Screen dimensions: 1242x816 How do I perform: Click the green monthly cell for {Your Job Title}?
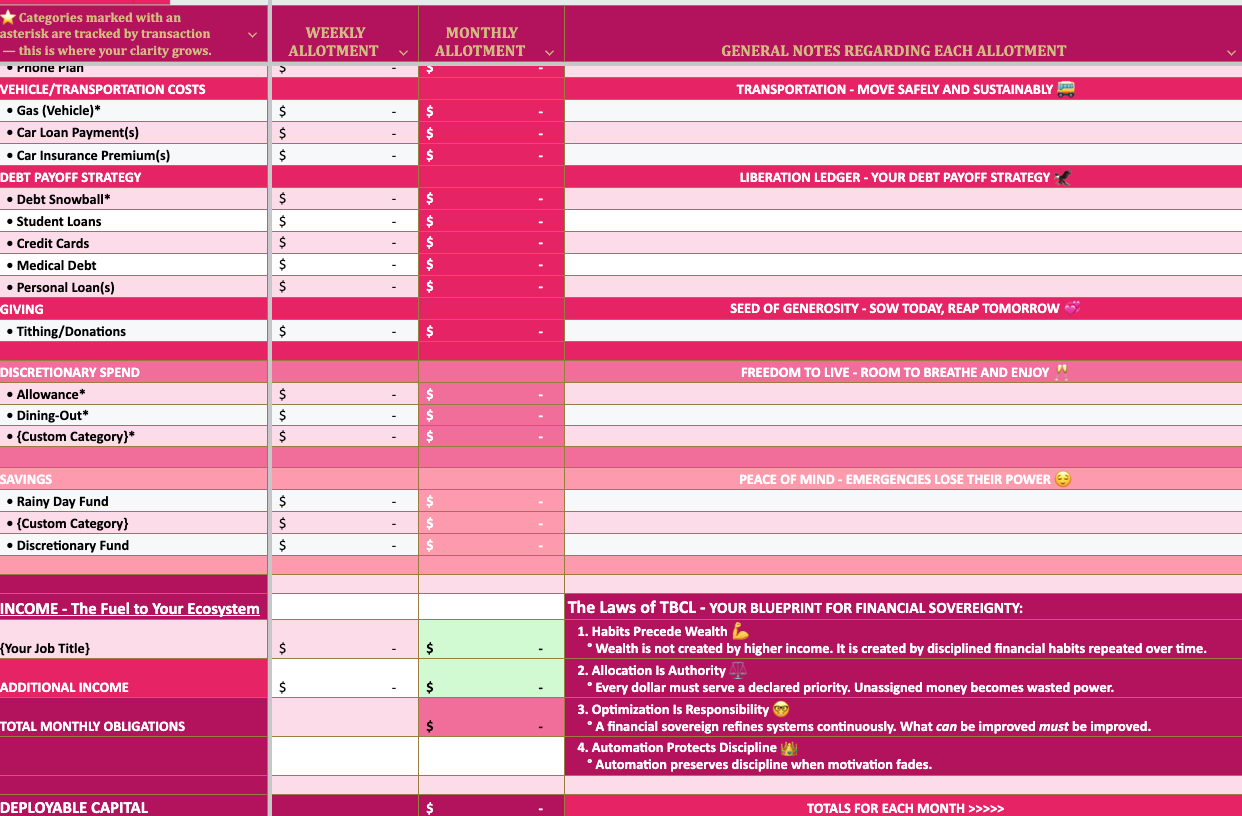click(491, 640)
